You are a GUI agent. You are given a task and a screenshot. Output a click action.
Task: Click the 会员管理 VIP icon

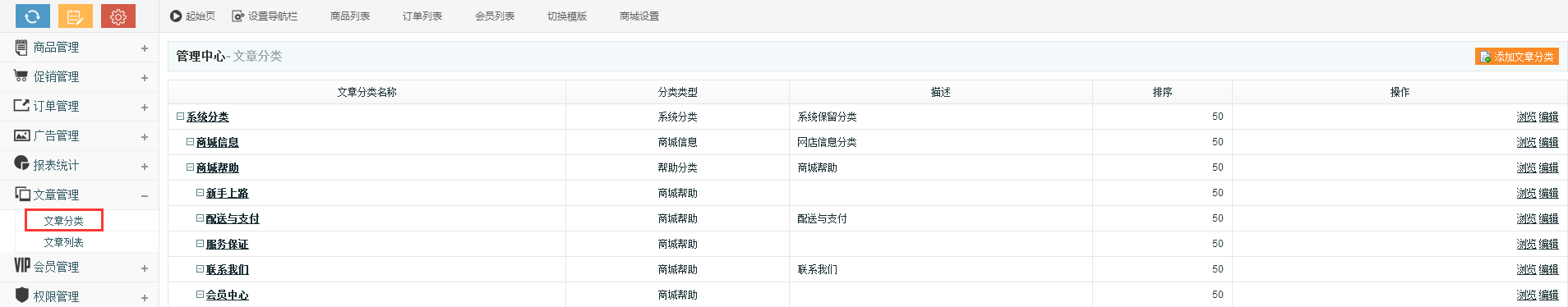tap(22, 265)
